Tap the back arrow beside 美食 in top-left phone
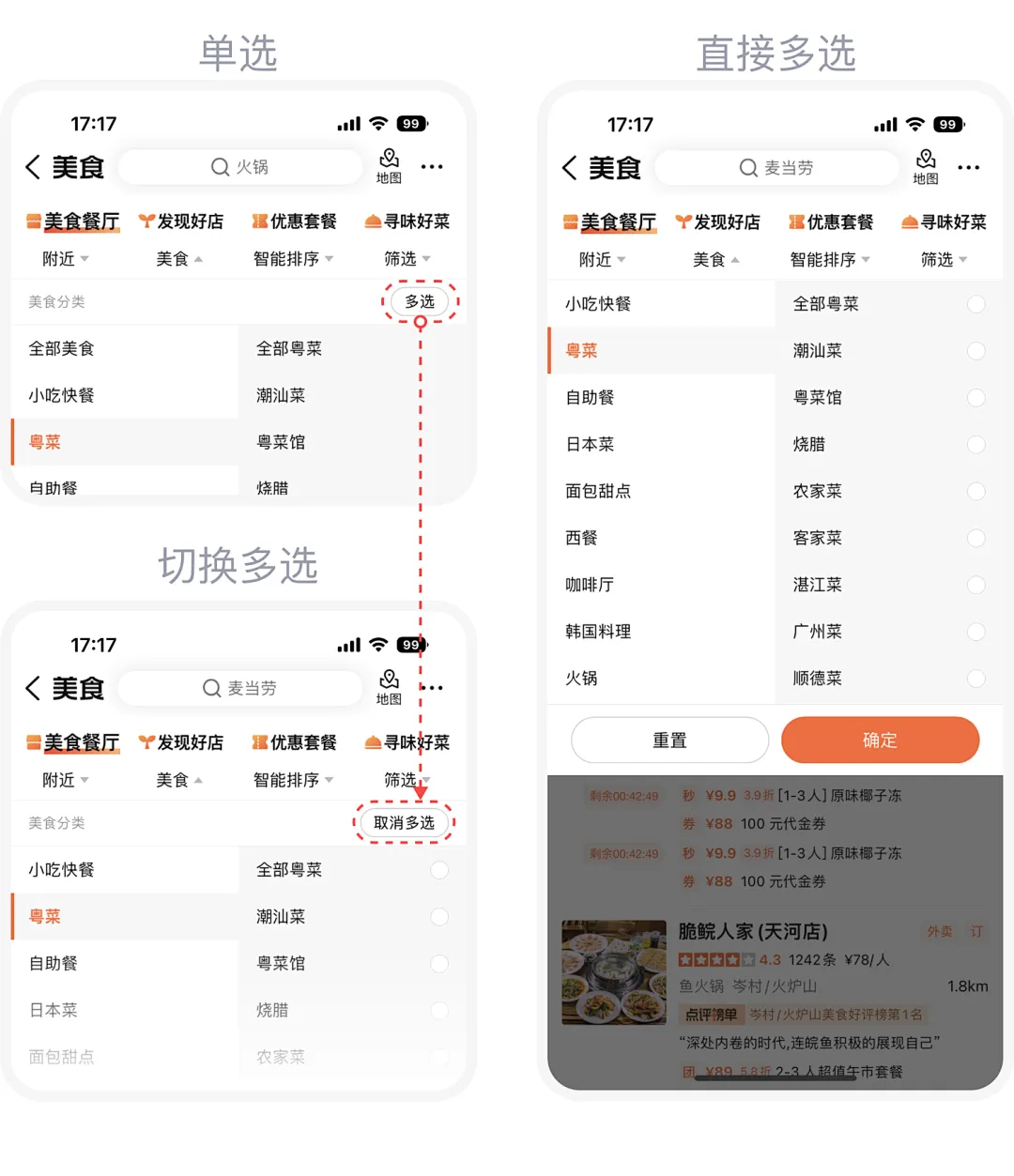 pos(33,167)
